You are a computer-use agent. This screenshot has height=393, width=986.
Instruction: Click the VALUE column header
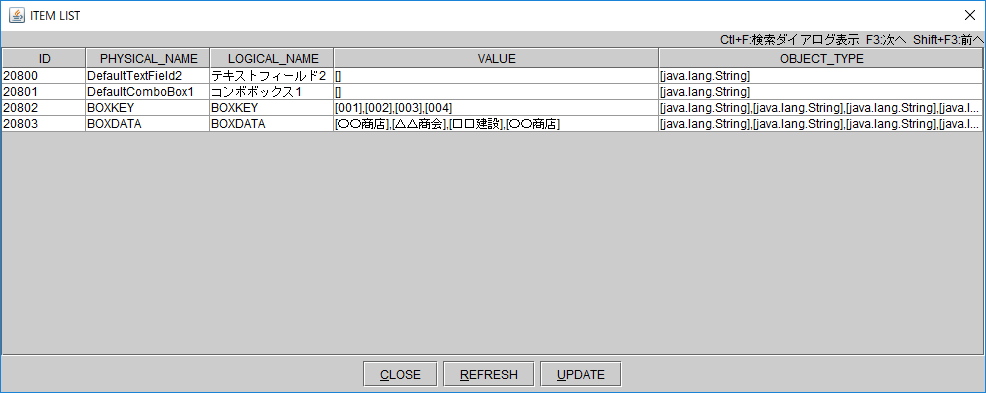[x=496, y=58]
